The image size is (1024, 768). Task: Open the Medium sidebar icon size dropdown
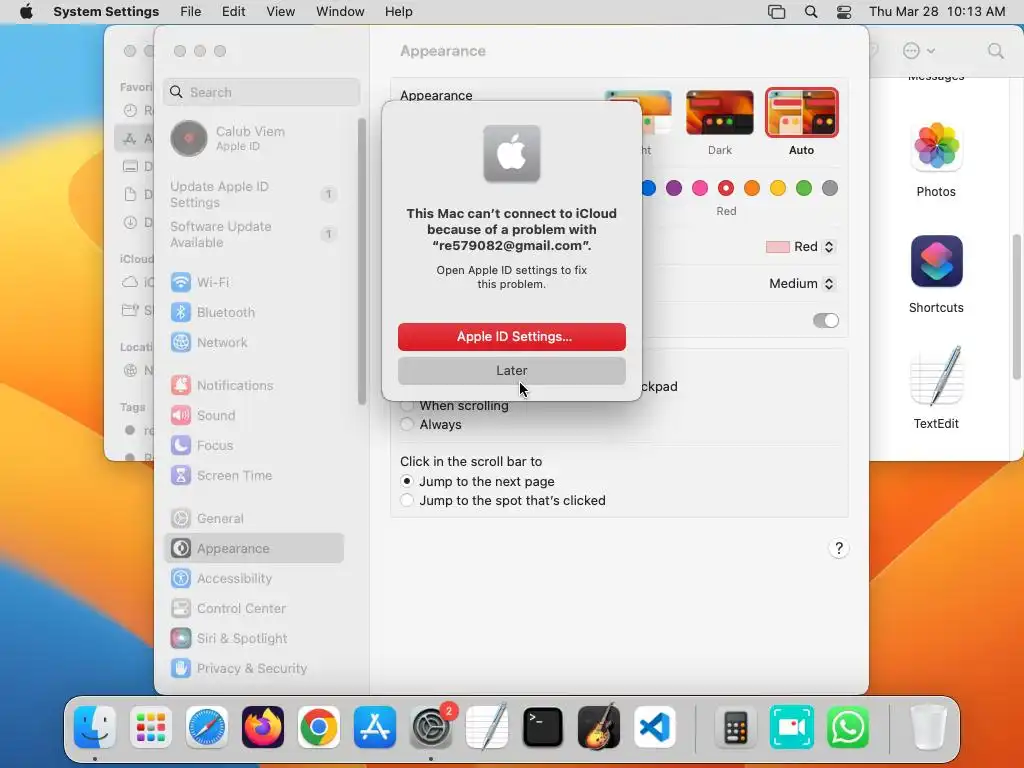(x=802, y=283)
